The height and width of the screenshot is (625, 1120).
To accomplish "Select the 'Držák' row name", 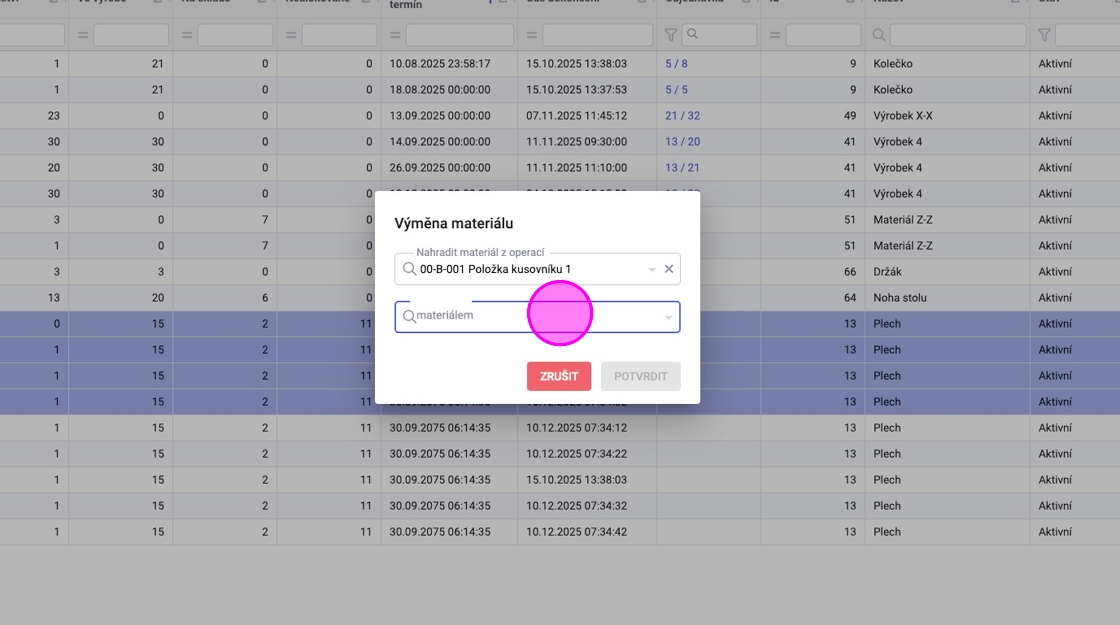I will coord(887,272).
